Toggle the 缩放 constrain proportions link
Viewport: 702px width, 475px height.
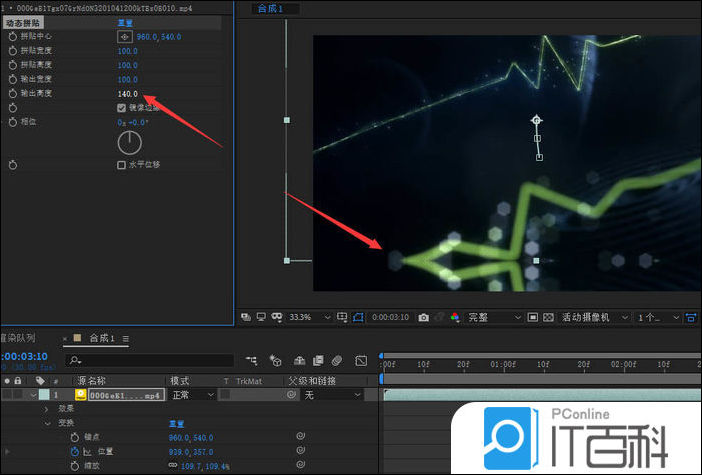172,466
